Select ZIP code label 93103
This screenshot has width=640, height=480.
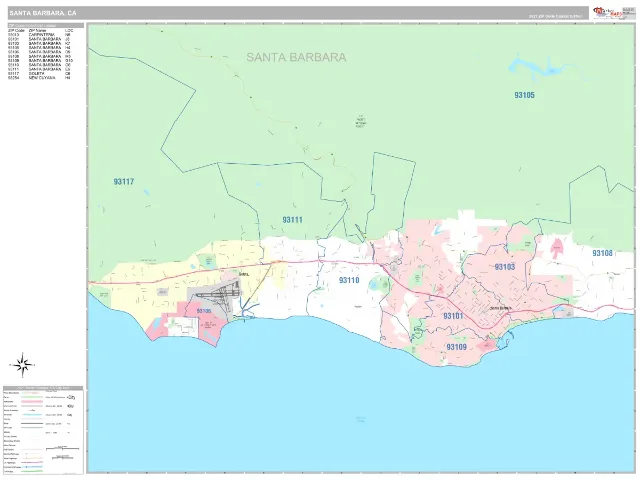504,267
